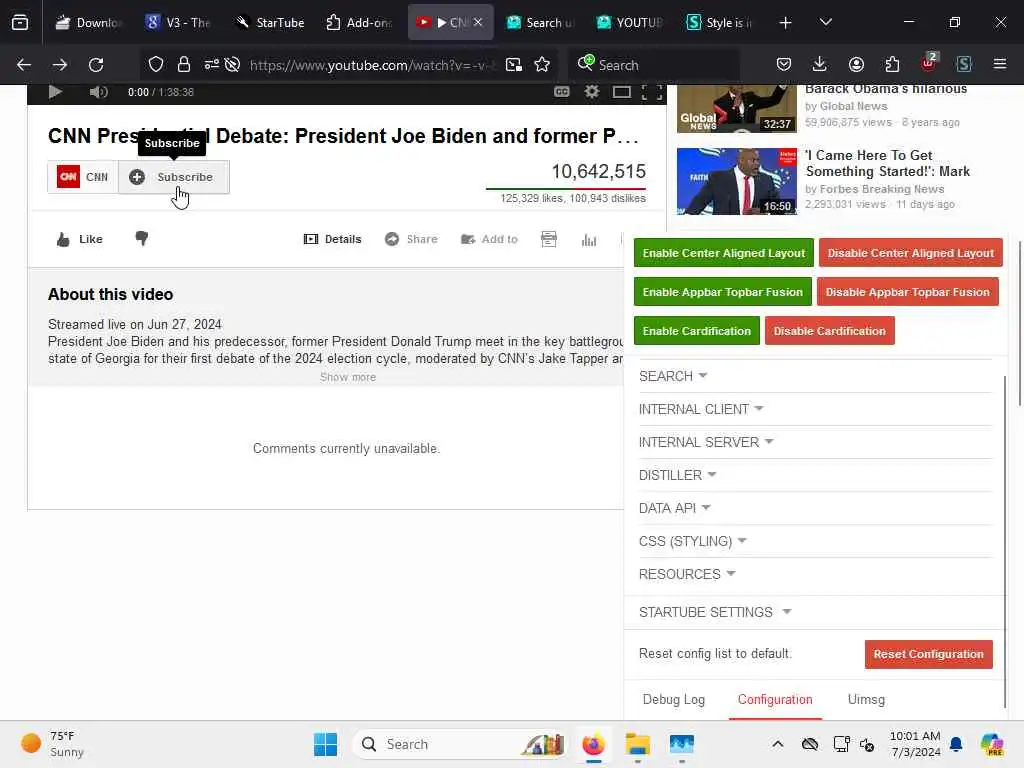Click the CNN channel logo button

click(83, 177)
